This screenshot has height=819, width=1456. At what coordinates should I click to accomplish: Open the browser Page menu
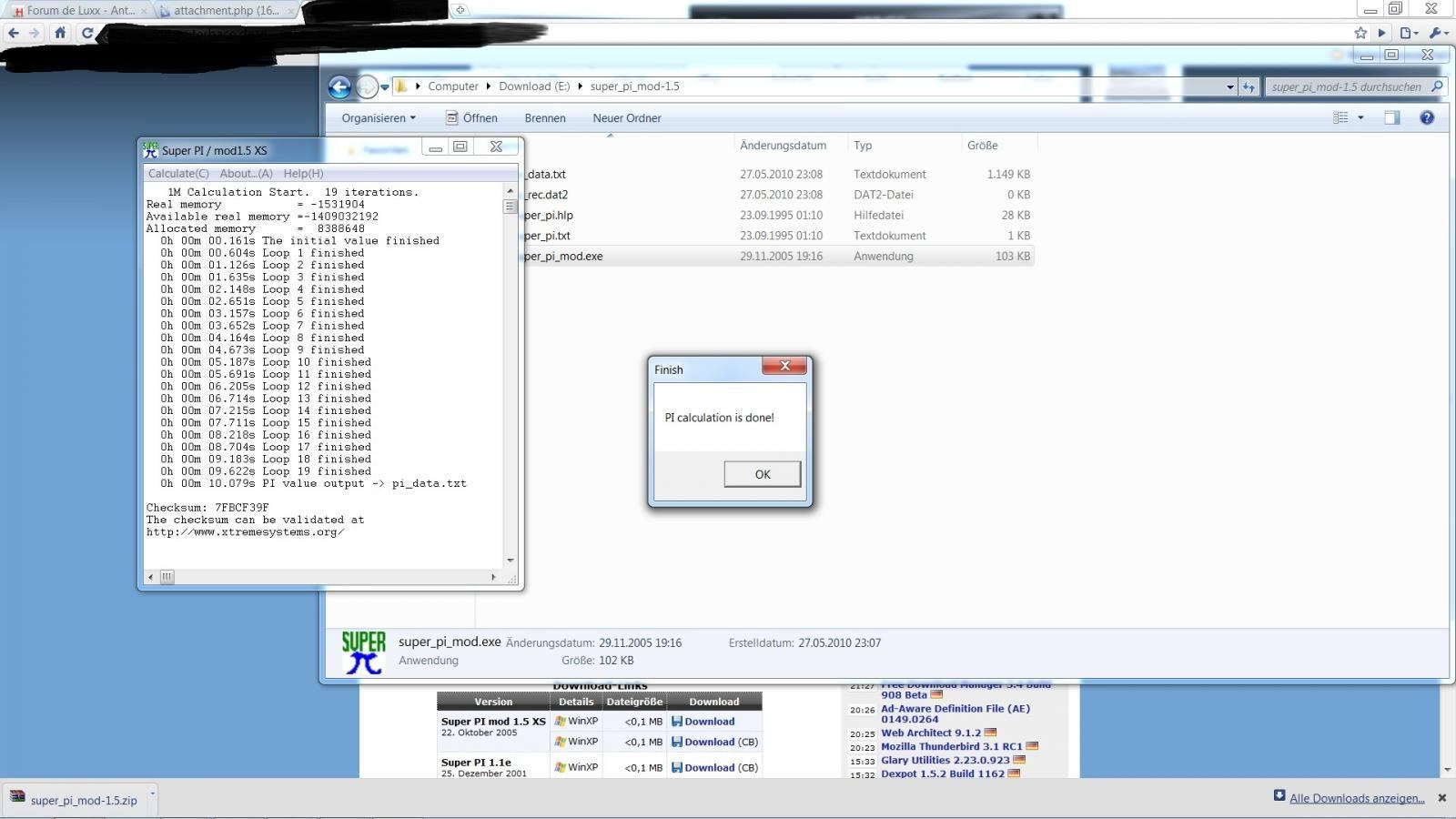pos(1409,33)
